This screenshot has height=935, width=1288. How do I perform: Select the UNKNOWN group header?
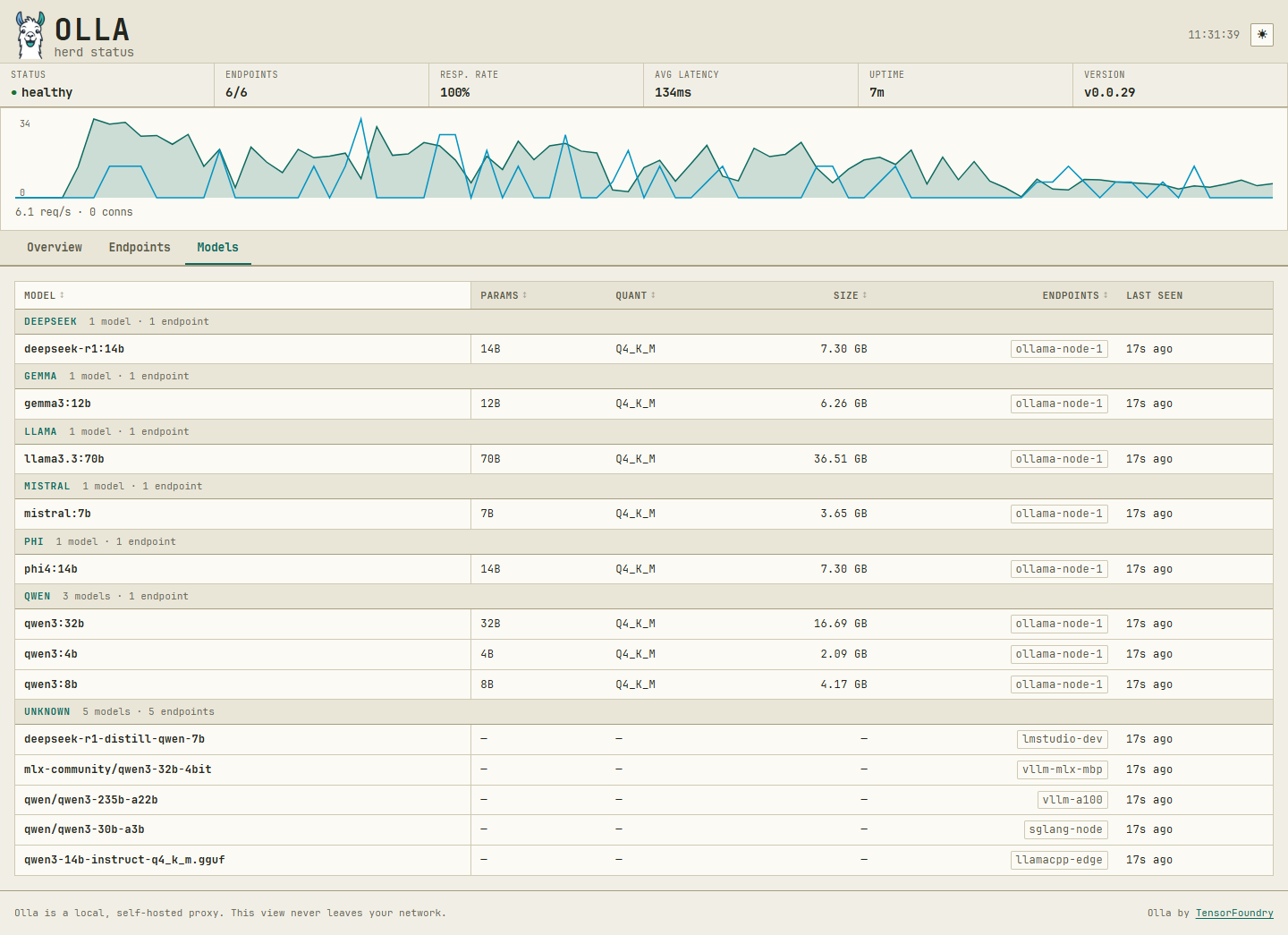644,712
